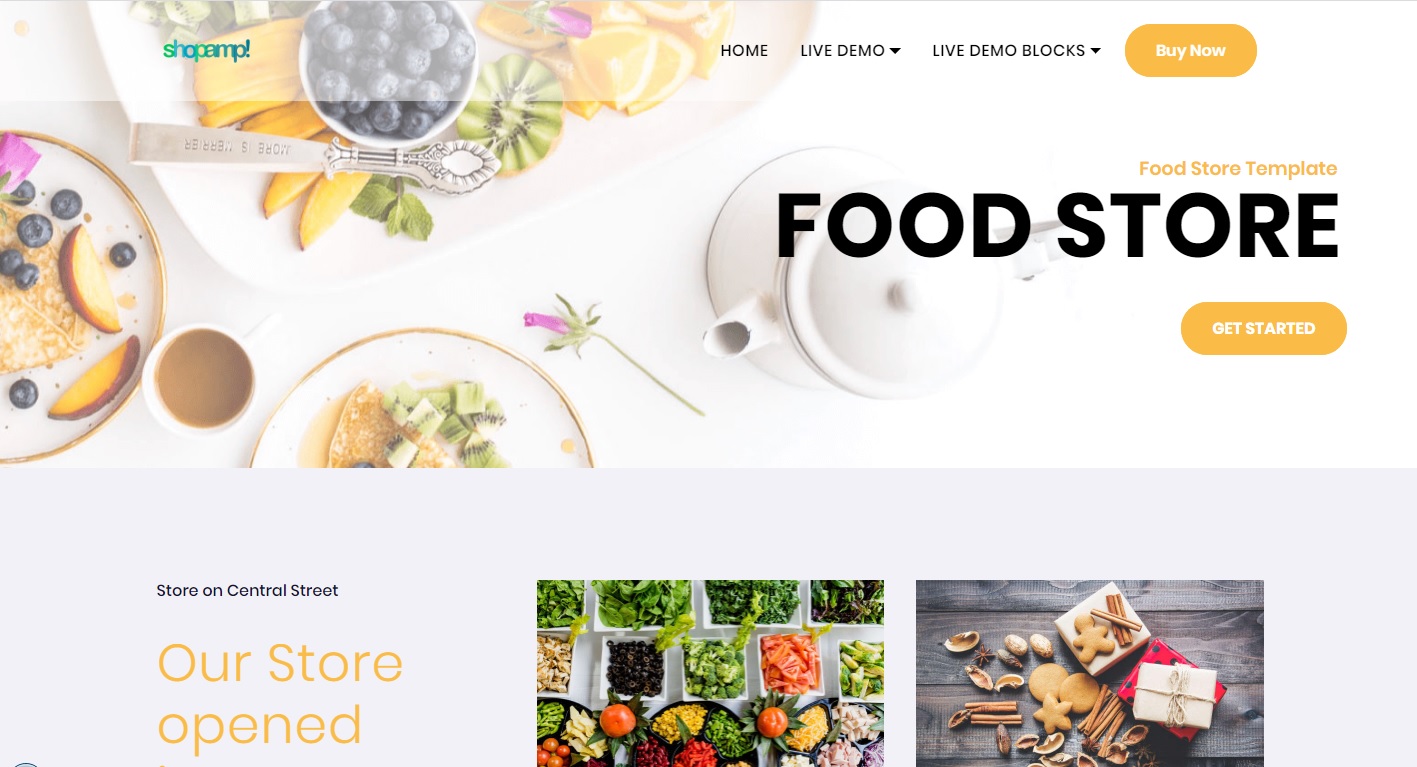Expand the LIVE DEMO BLOCKS caret
This screenshot has width=1417, height=767.
(x=1095, y=51)
